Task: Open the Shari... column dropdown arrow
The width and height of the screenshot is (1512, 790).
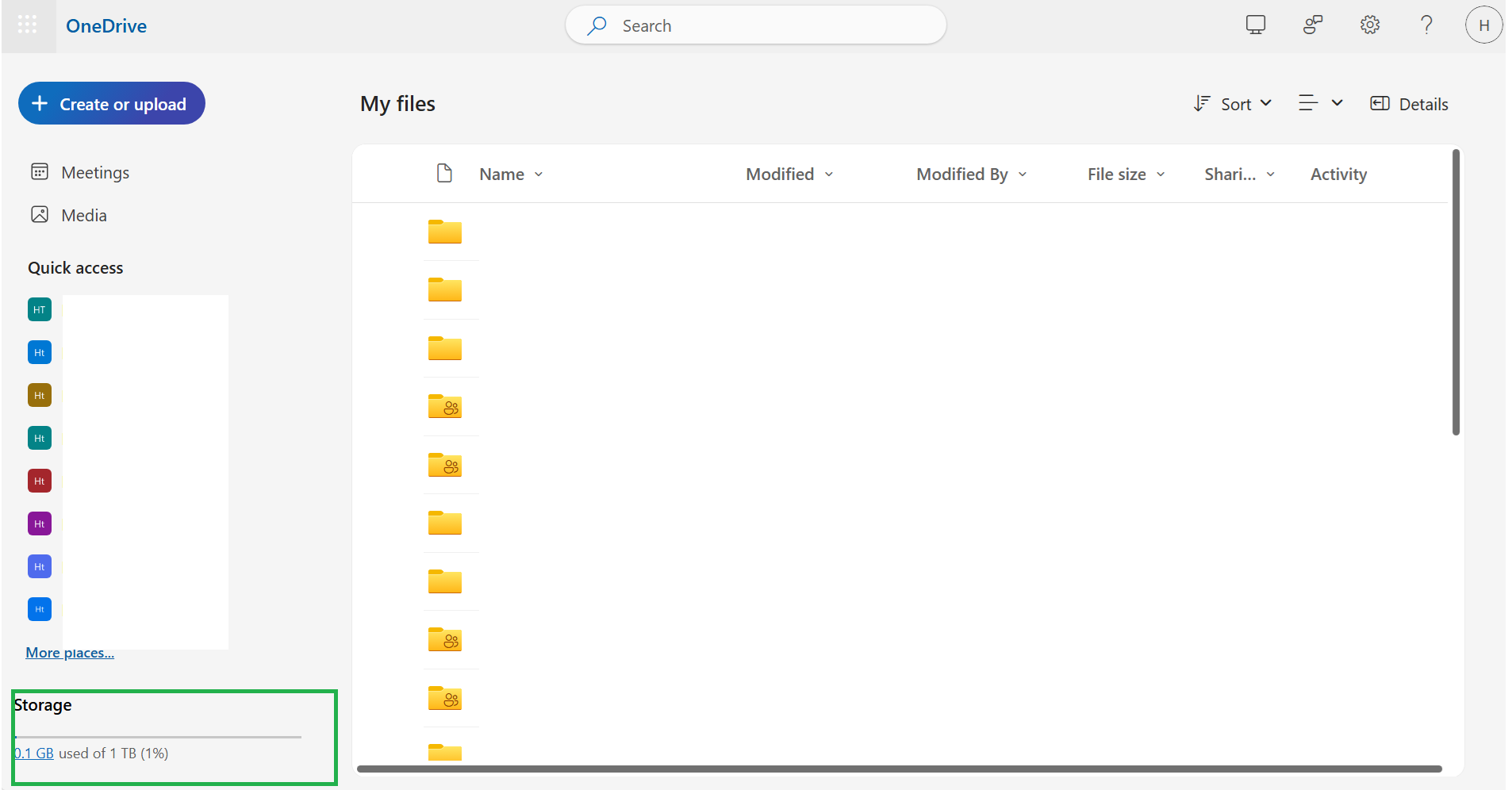Action: tap(1271, 174)
